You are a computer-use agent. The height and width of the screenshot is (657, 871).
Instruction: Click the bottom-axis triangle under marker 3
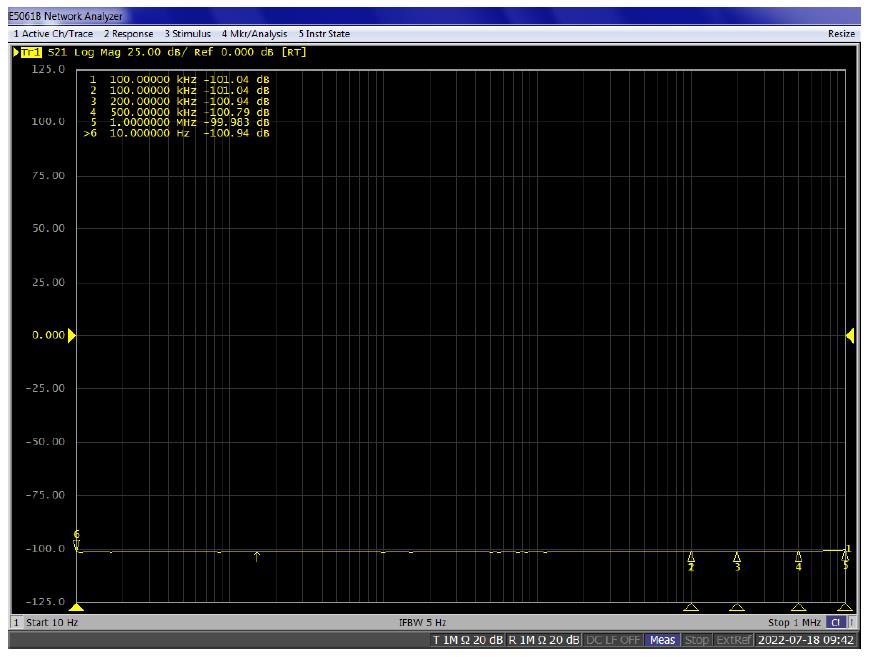(x=737, y=607)
